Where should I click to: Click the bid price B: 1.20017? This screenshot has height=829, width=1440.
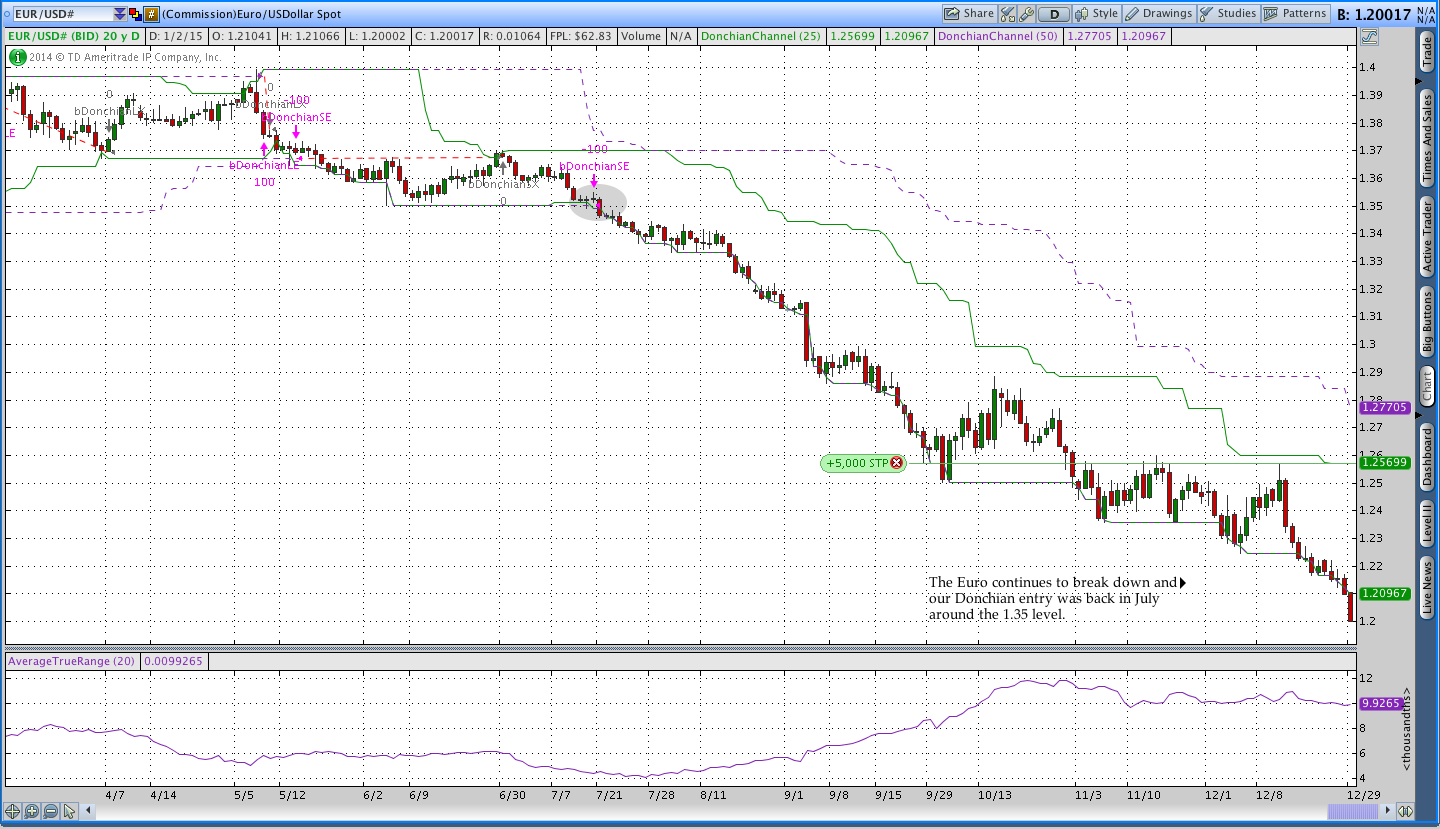pyautogui.click(x=1374, y=14)
